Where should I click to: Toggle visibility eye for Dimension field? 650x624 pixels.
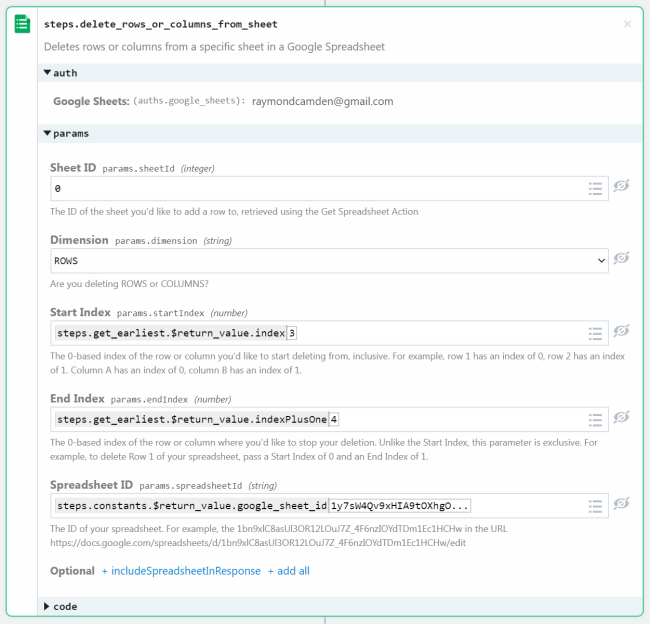[621, 259]
